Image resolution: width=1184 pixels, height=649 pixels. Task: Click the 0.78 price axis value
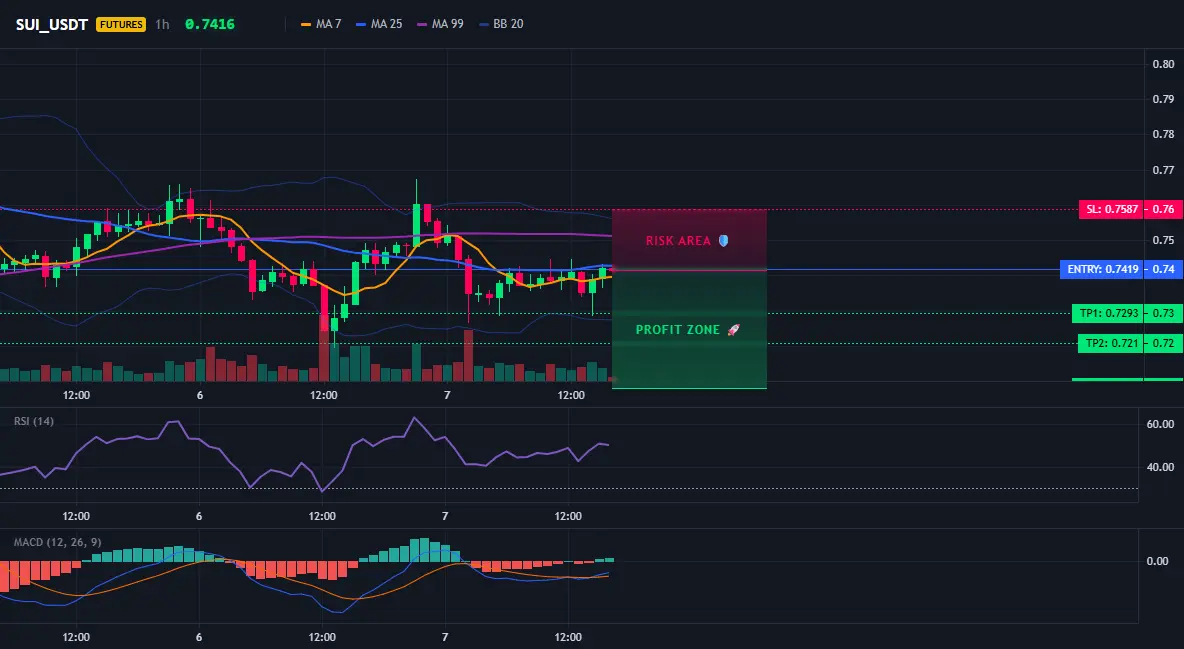(x=1163, y=134)
